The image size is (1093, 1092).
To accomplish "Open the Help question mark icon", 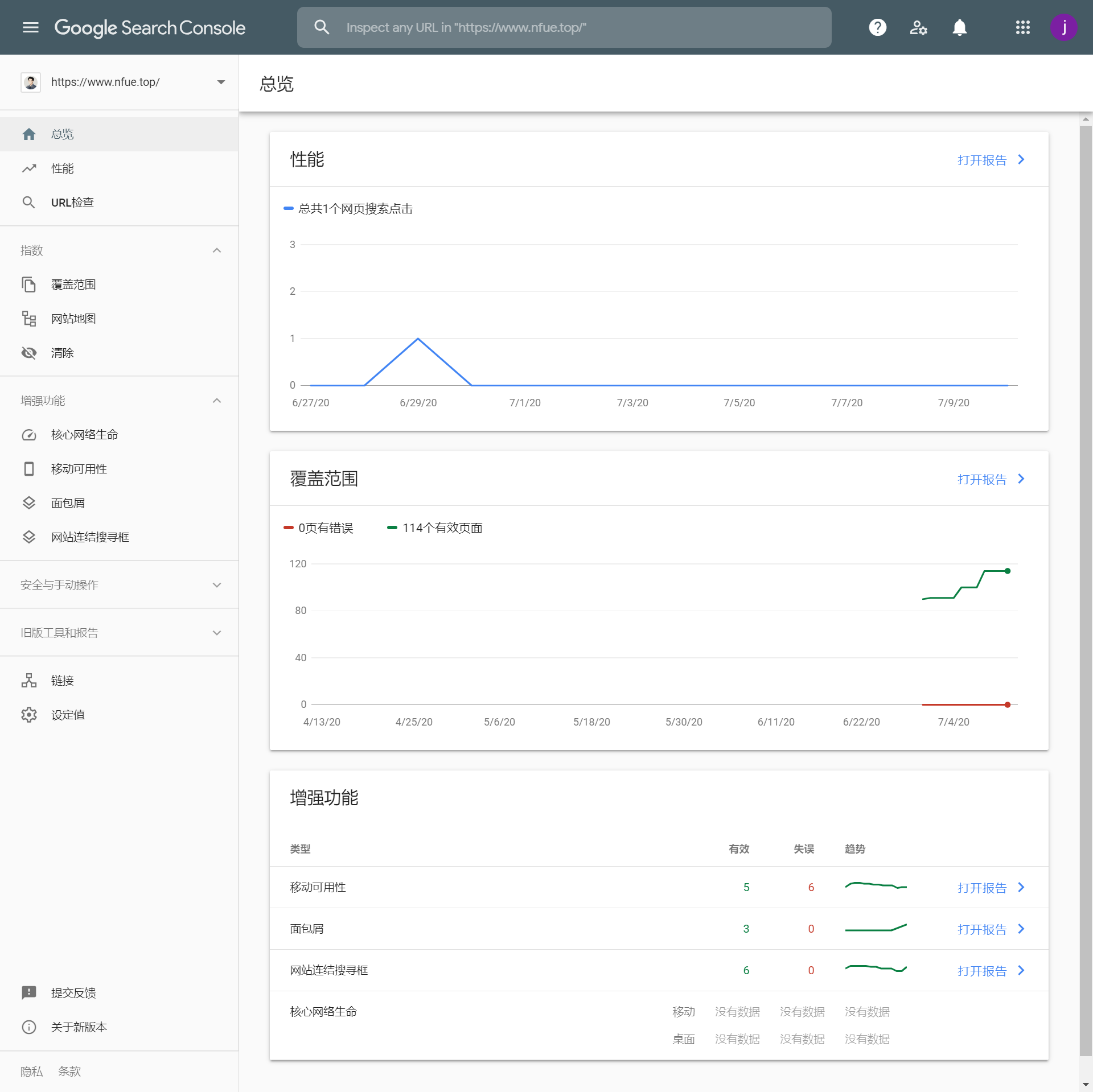I will pyautogui.click(x=877, y=27).
